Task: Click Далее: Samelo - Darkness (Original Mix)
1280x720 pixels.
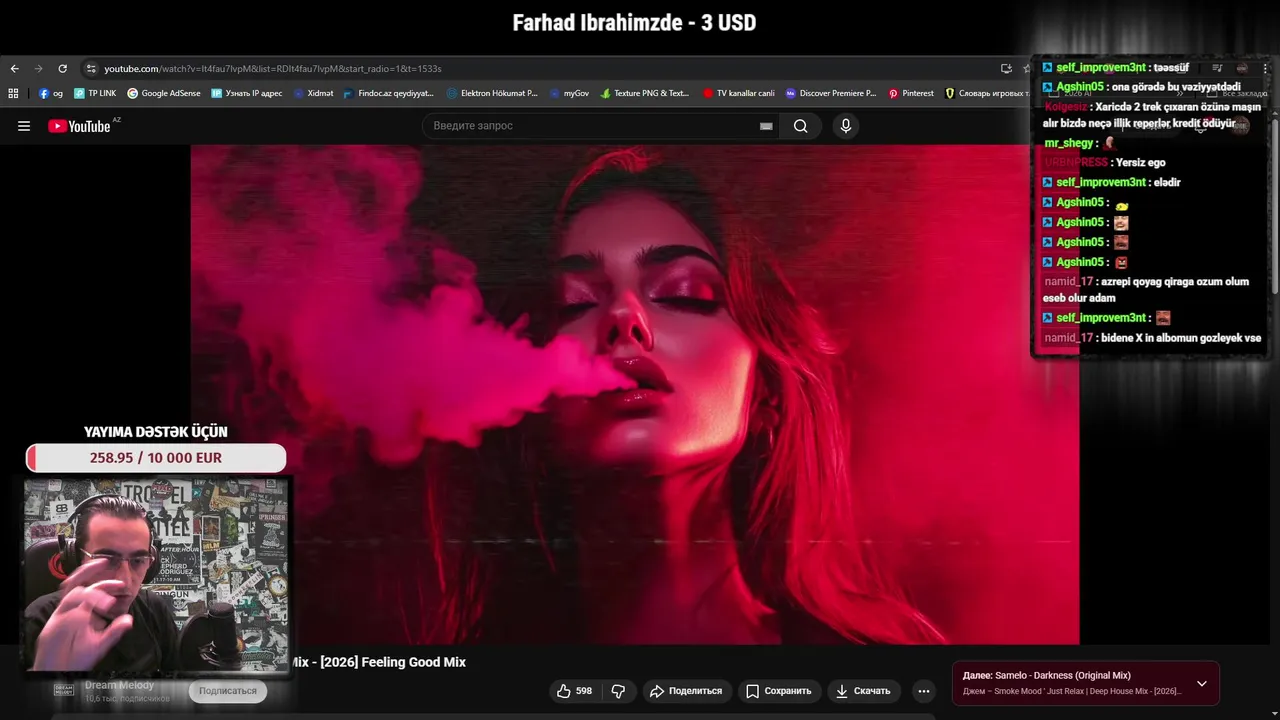Action: (1047, 675)
